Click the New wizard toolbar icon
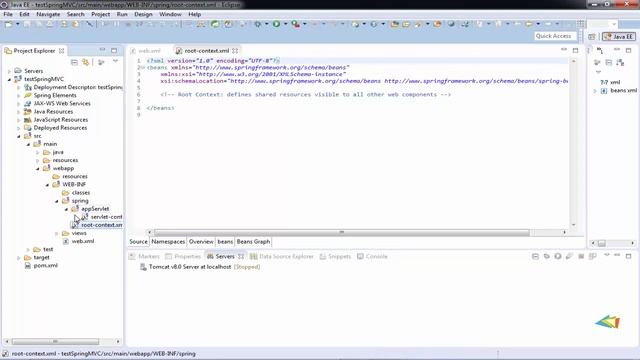 9,24
